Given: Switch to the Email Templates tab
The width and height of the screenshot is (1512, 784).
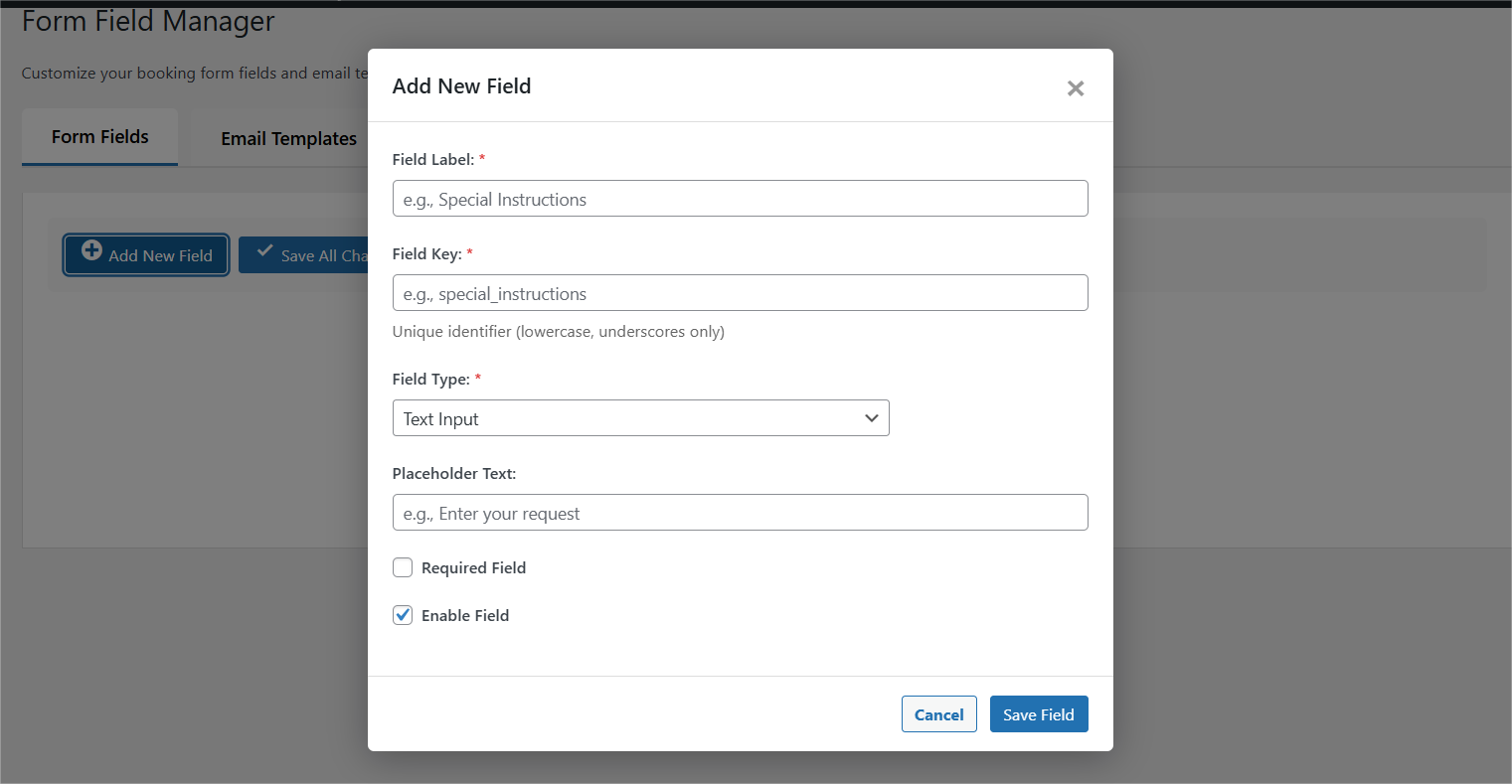Looking at the screenshot, I should (289, 138).
